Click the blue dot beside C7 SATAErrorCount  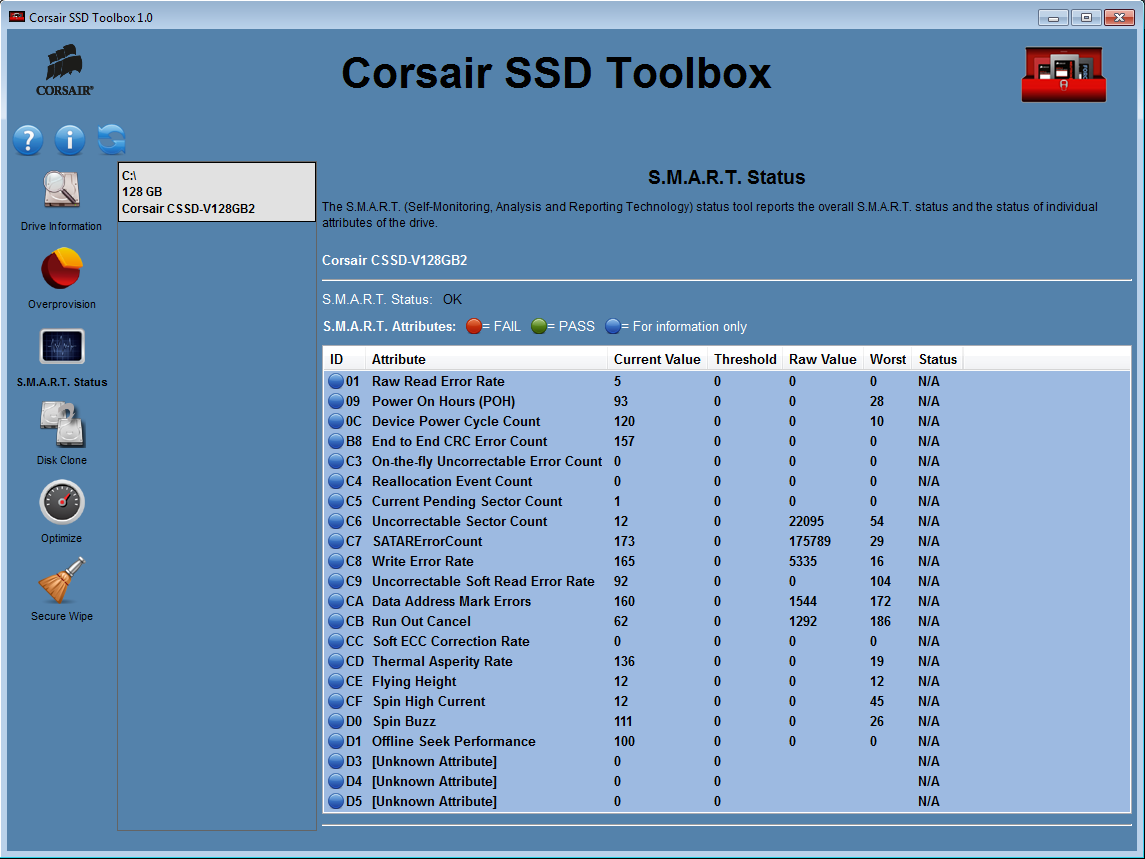tap(336, 541)
